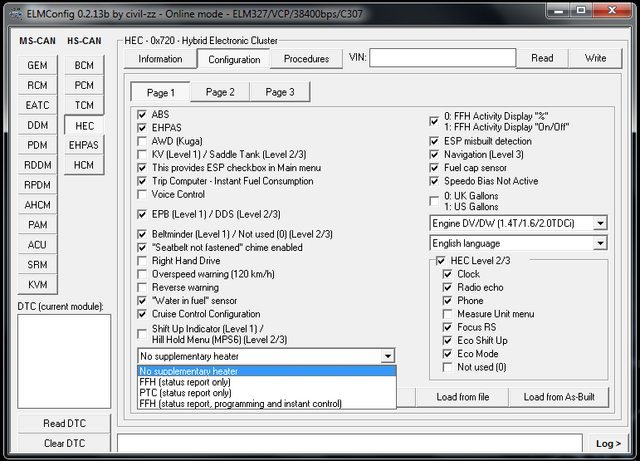Viewport: 640px width, 461px height.
Task: Click the Read DTC button
Action: 64,424
